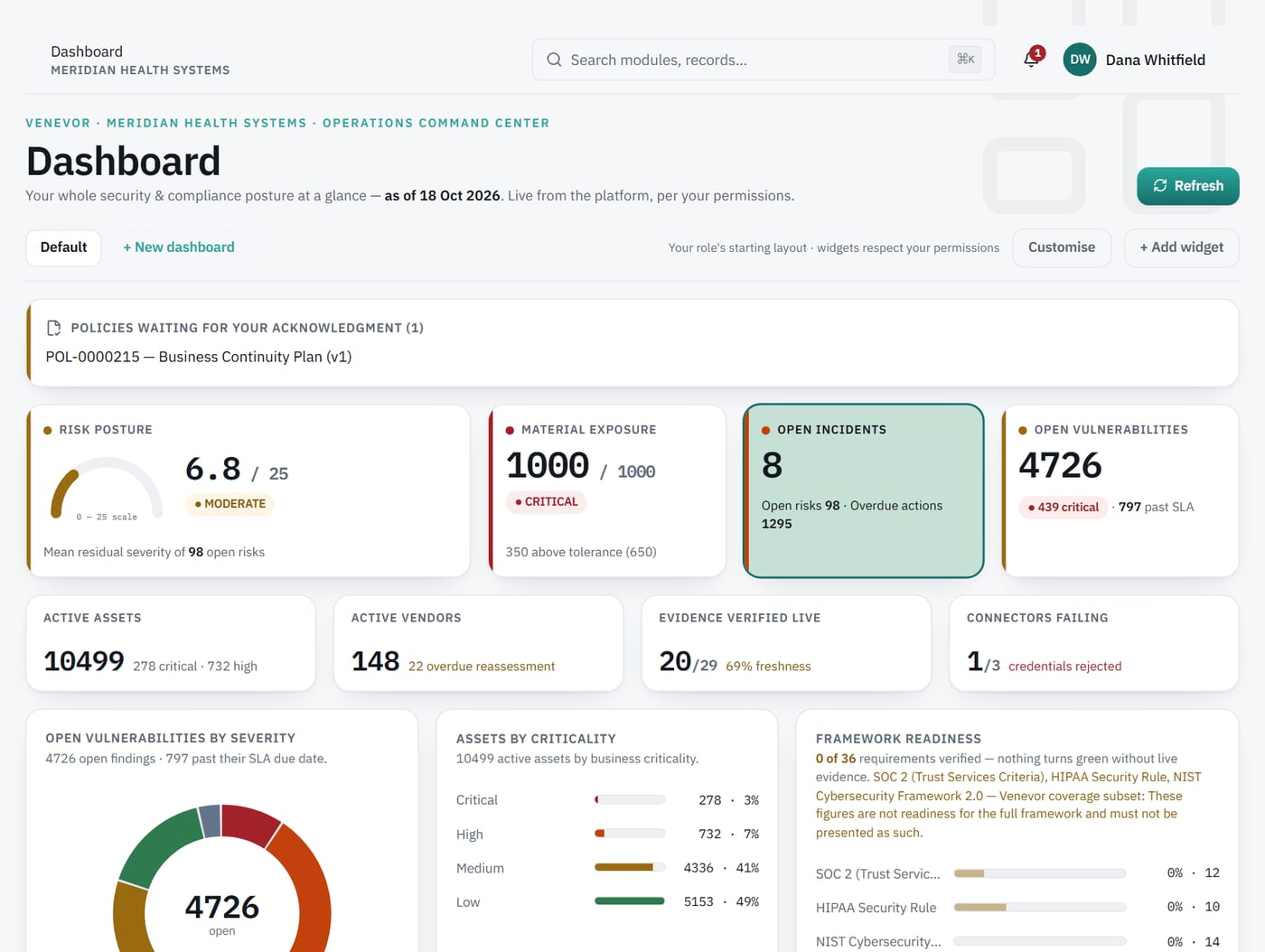This screenshot has width=1265, height=952.
Task: Open the notifications bell
Action: click(x=1031, y=60)
